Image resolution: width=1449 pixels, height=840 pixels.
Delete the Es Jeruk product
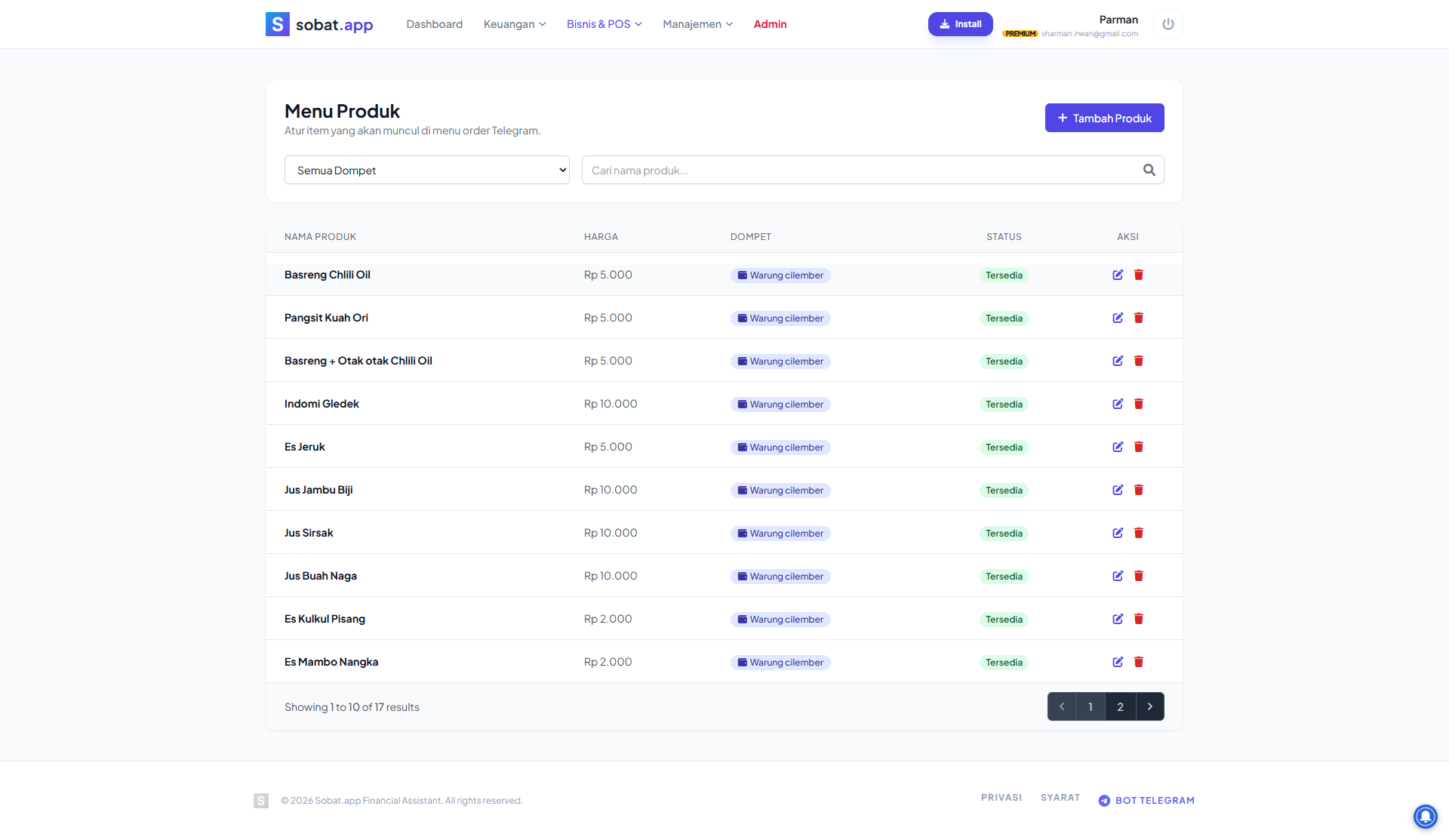click(x=1139, y=447)
